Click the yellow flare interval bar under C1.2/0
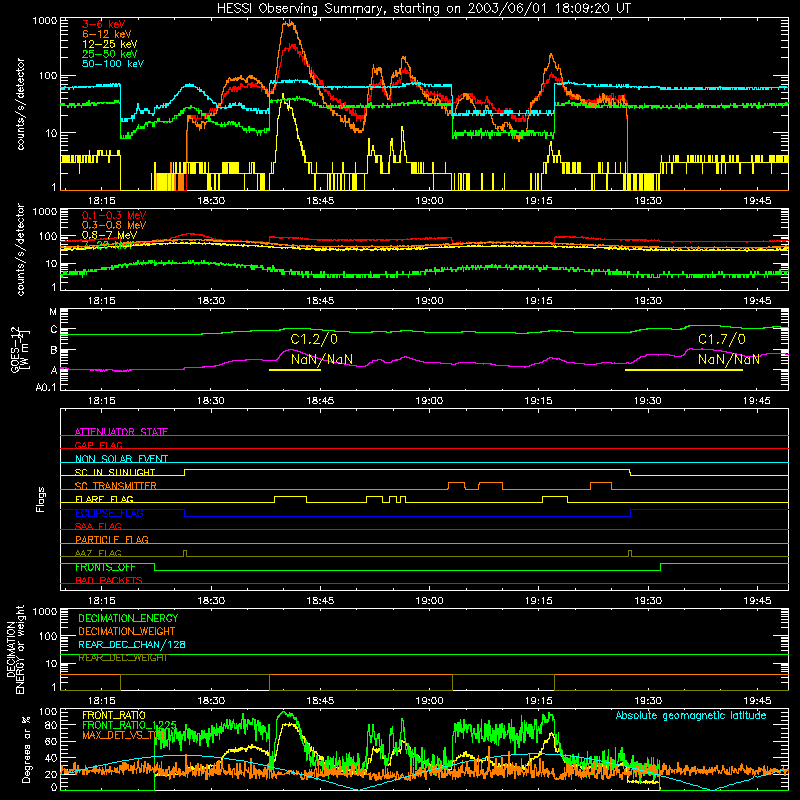Screen dimensions: 800x800 coord(295,370)
